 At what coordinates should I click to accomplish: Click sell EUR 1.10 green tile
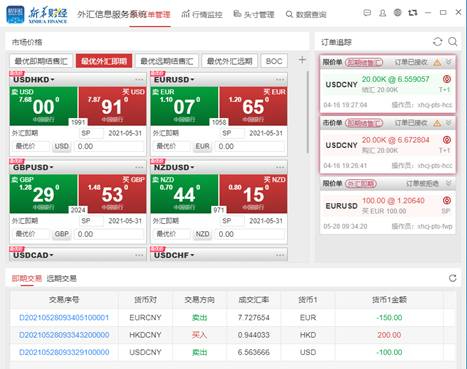184,106
